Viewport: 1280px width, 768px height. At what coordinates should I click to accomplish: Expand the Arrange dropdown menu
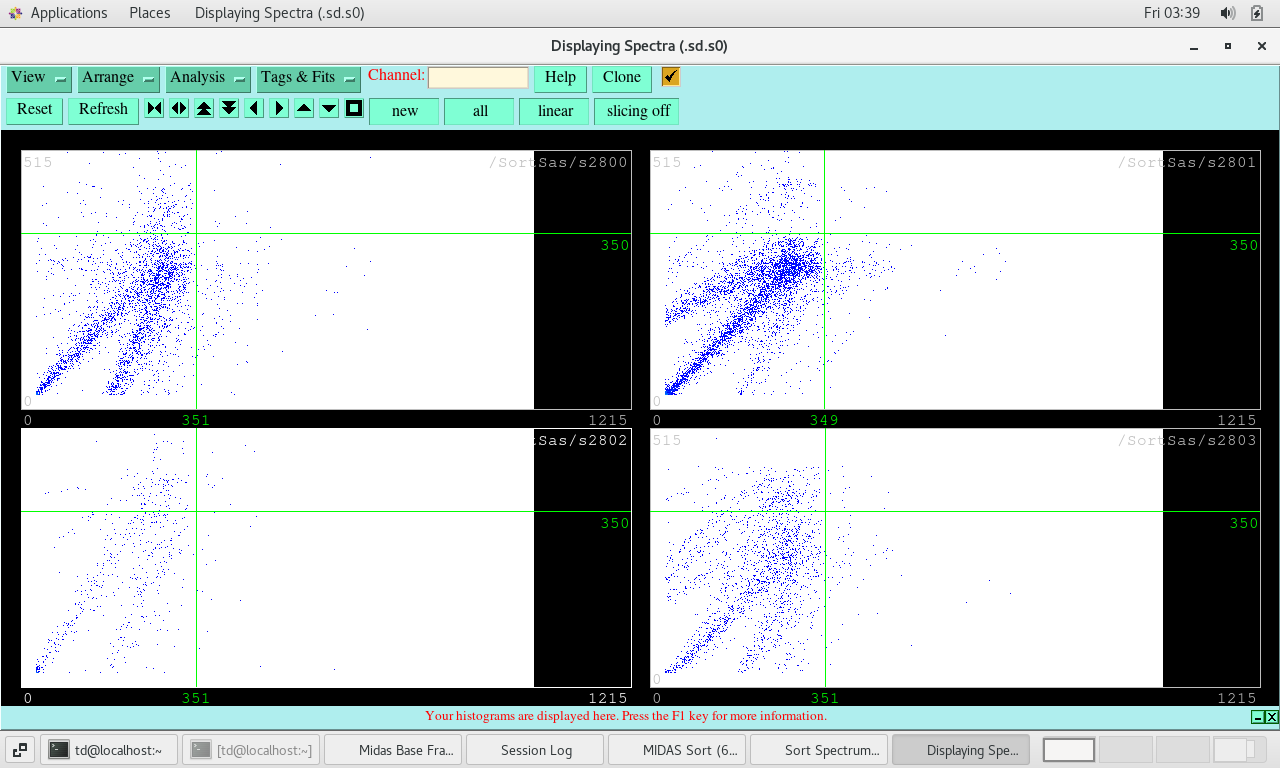118,78
